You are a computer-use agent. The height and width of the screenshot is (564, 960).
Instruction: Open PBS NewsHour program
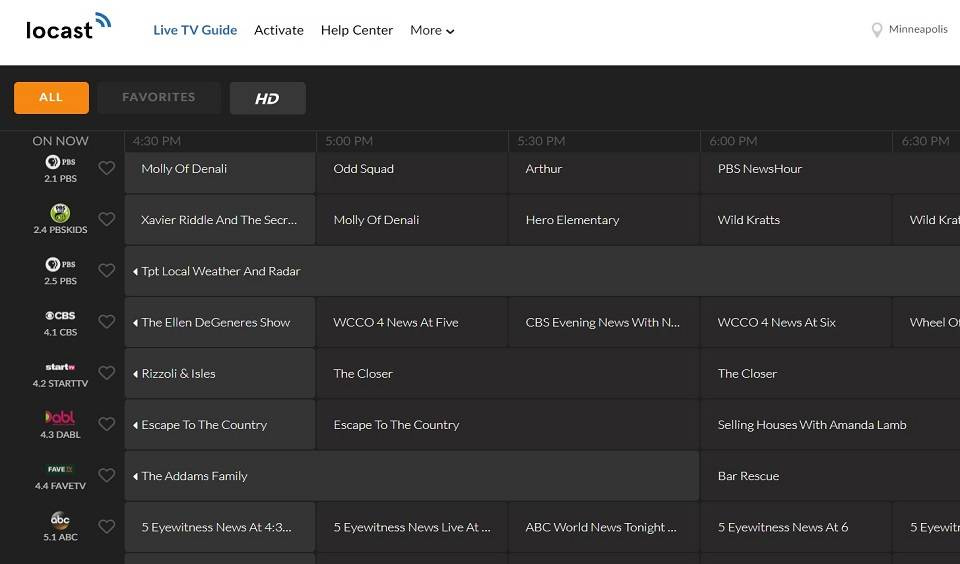[x=831, y=173]
